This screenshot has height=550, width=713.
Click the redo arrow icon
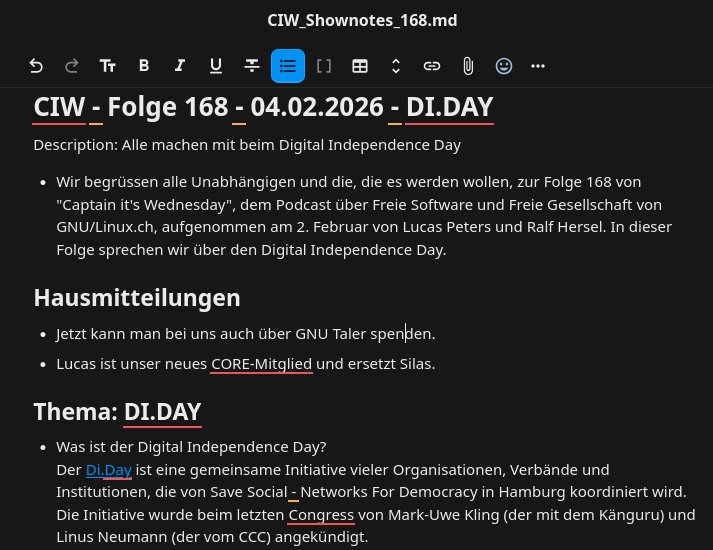(x=72, y=66)
